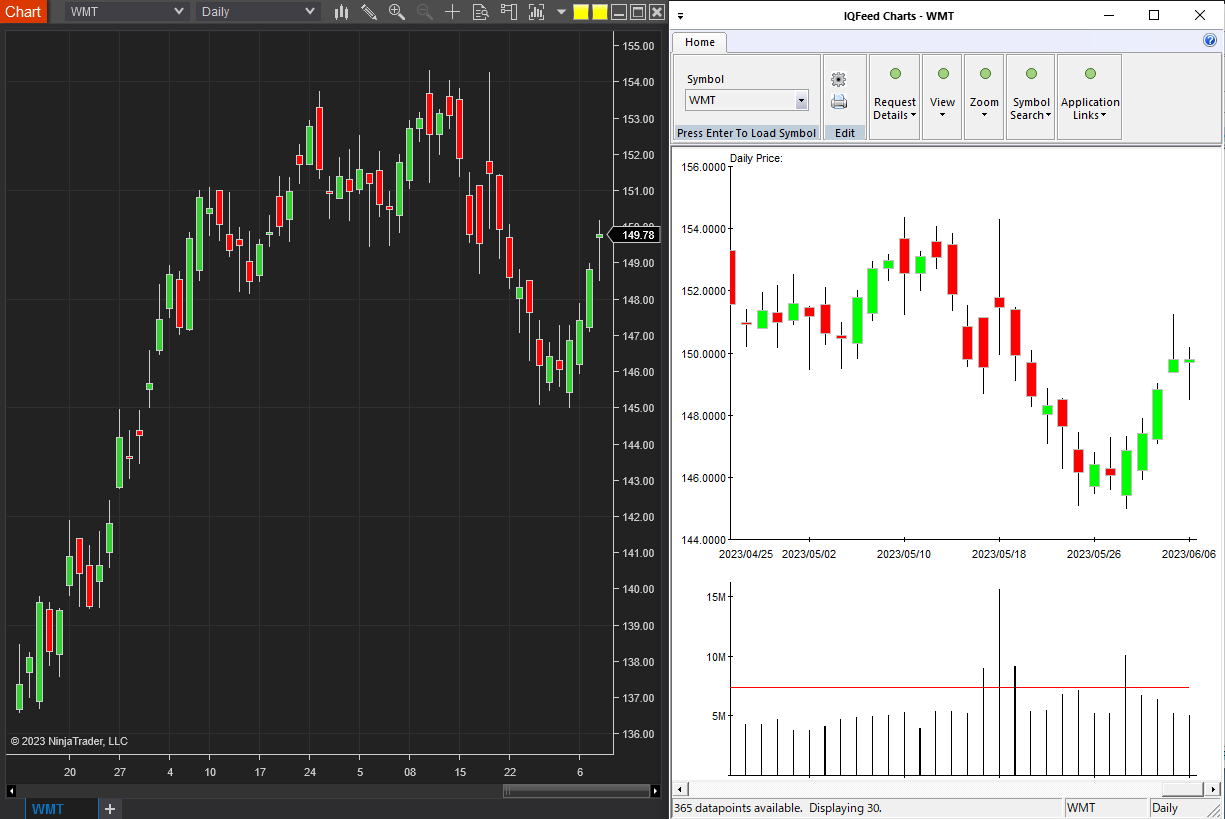Click the green circle above Application Links
Viewport: 1225px width, 819px height.
(x=1090, y=74)
